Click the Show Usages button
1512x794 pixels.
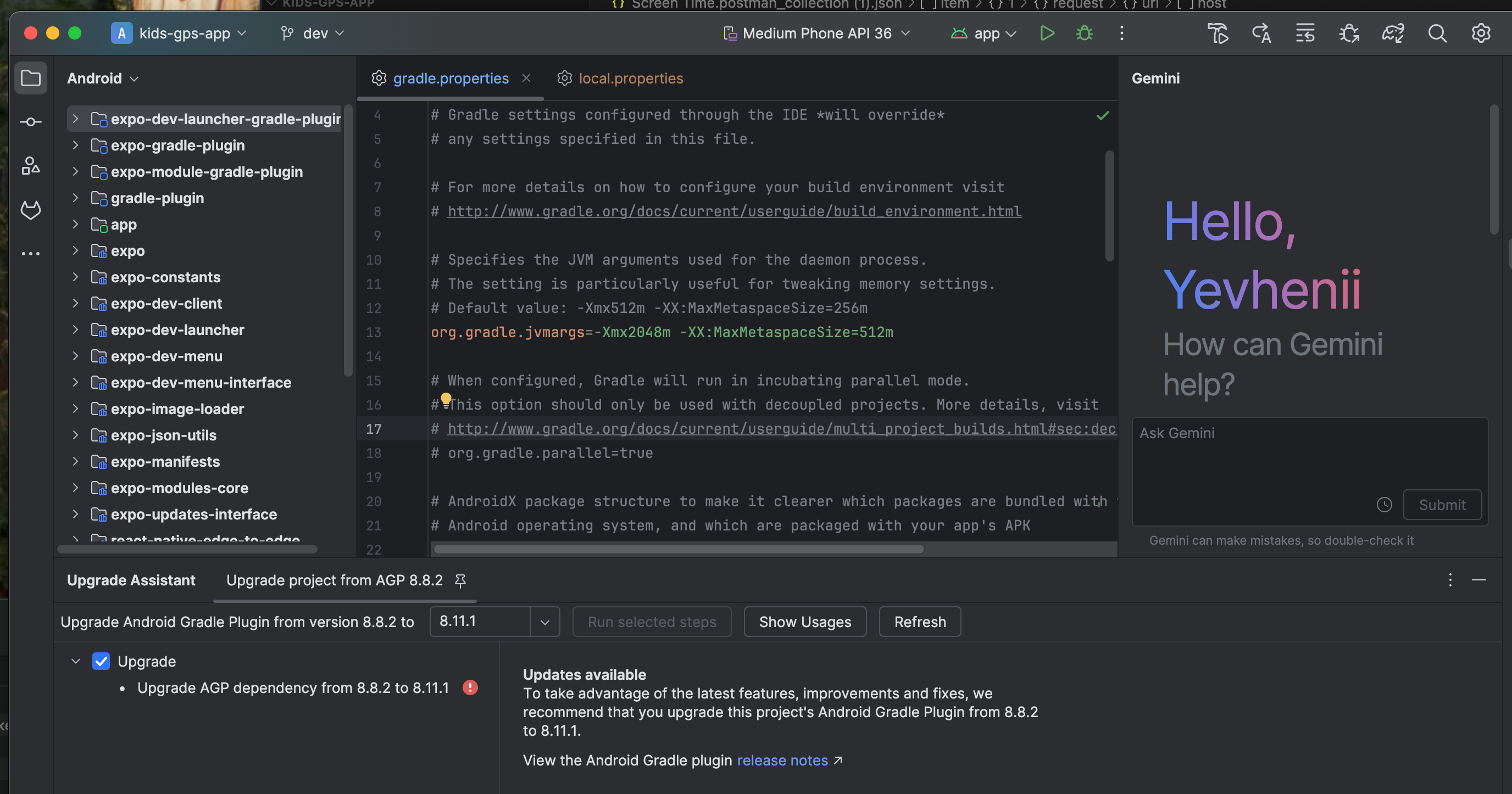804,622
